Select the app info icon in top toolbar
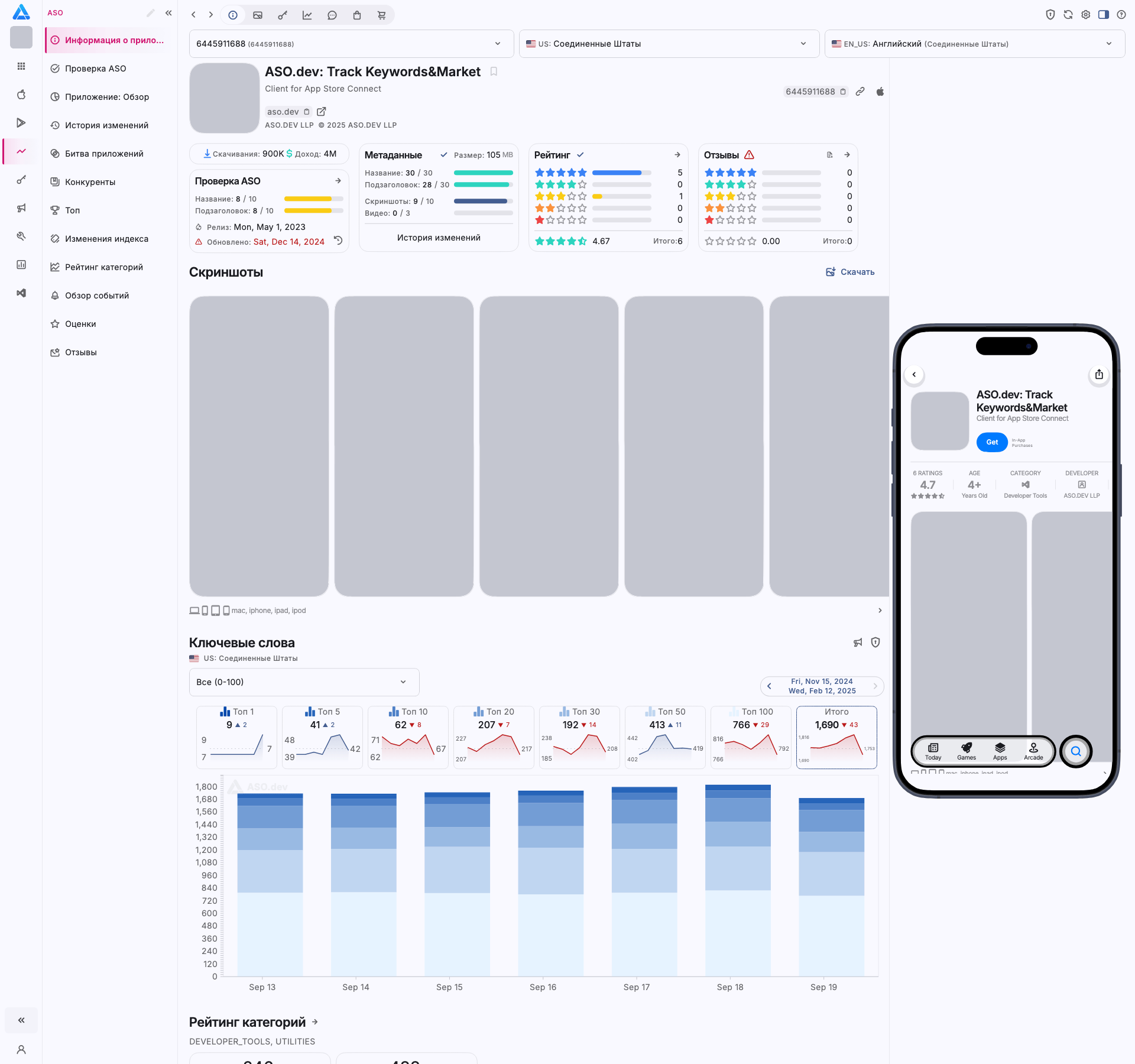1135x1064 pixels. point(233,15)
